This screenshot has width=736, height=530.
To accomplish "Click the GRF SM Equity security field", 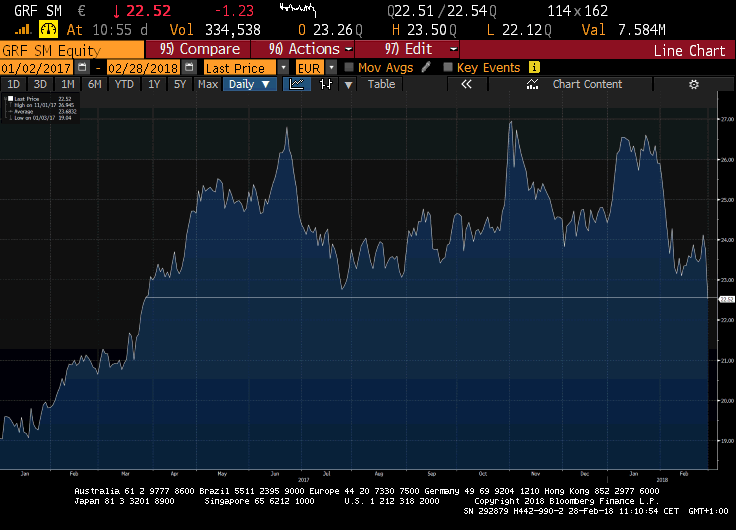I will click(72, 50).
